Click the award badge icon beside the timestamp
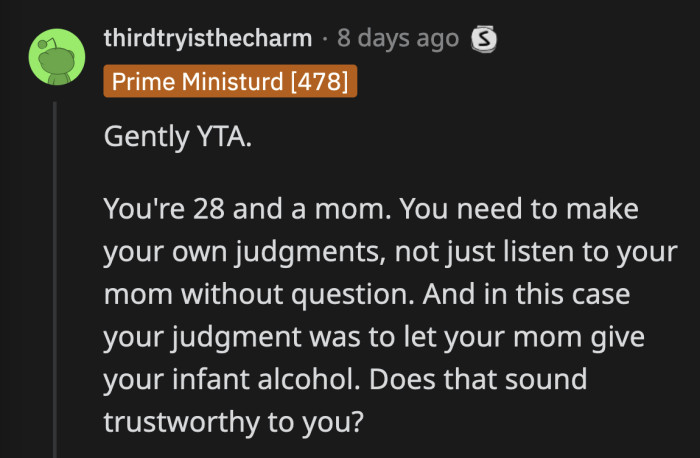The height and width of the screenshot is (458, 700). [x=484, y=40]
